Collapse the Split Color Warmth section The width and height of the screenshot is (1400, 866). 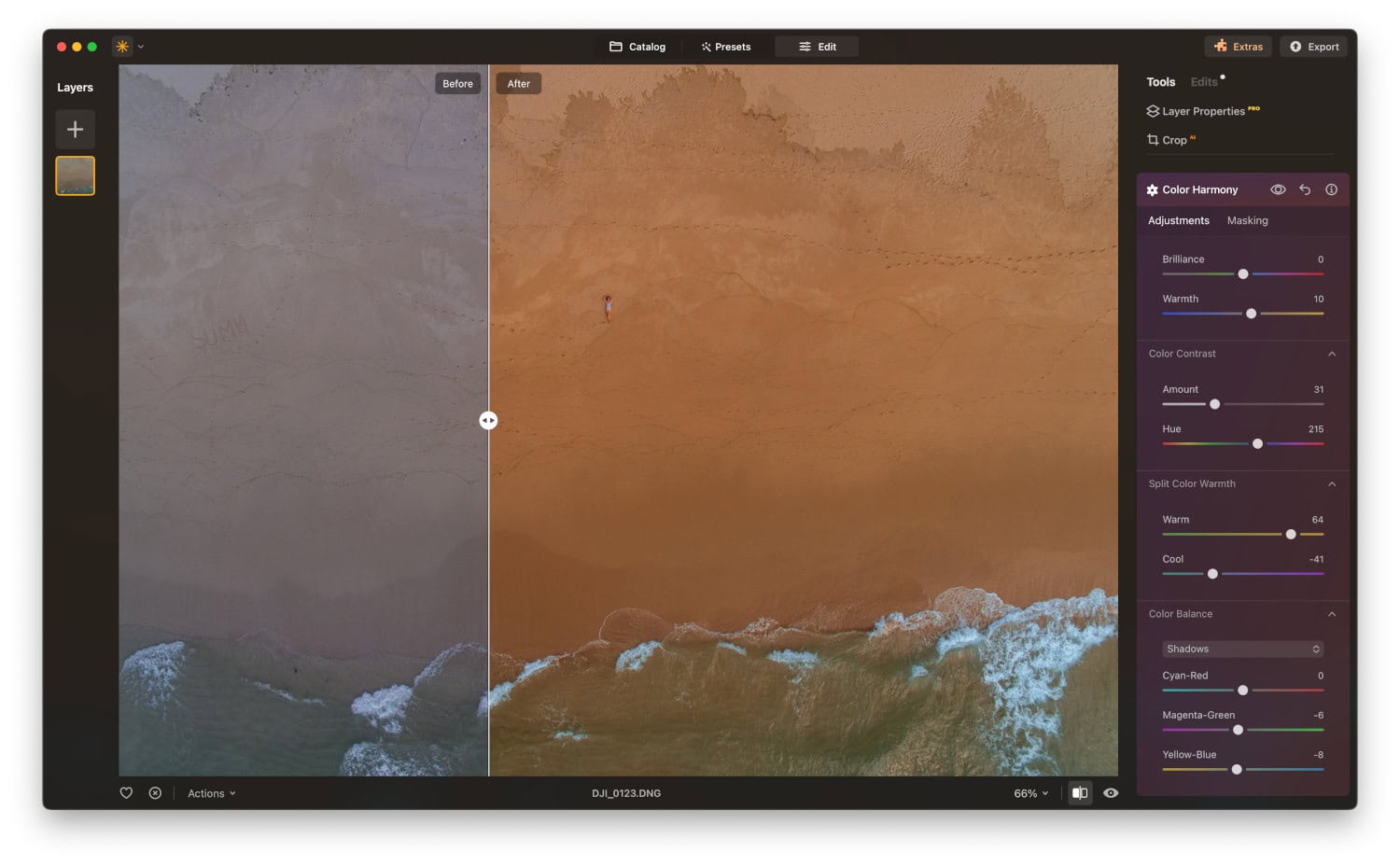[1333, 483]
